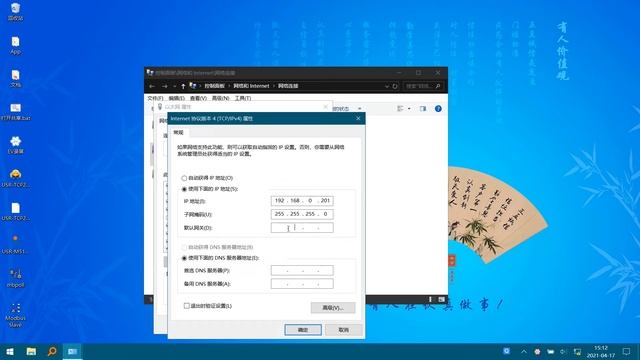Image resolution: width=640 pixels, height=360 pixels.
Task: Select the EV screen recorder desktop icon
Action: point(15,145)
